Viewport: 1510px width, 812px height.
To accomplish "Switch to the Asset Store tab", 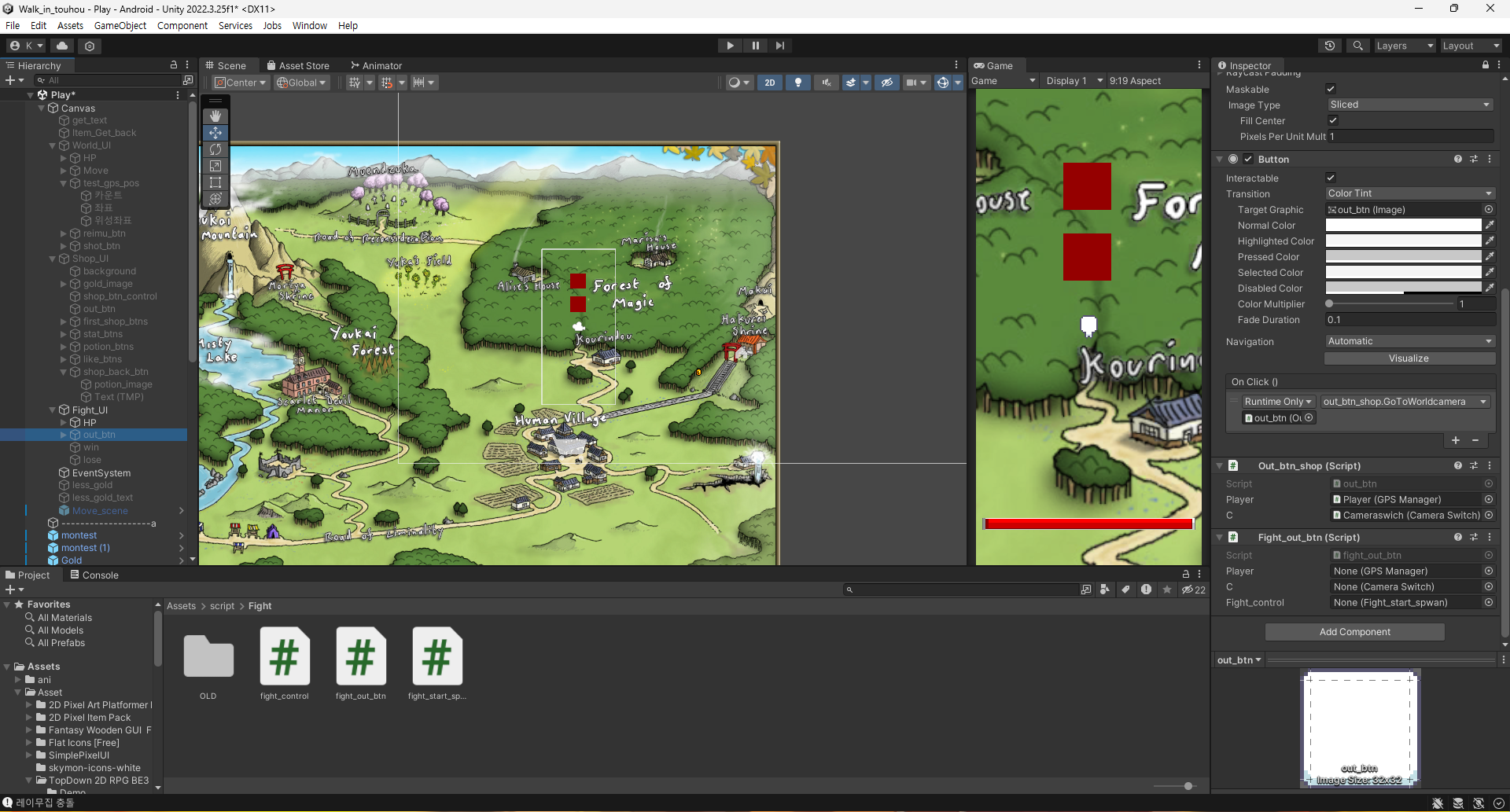I will (298, 65).
